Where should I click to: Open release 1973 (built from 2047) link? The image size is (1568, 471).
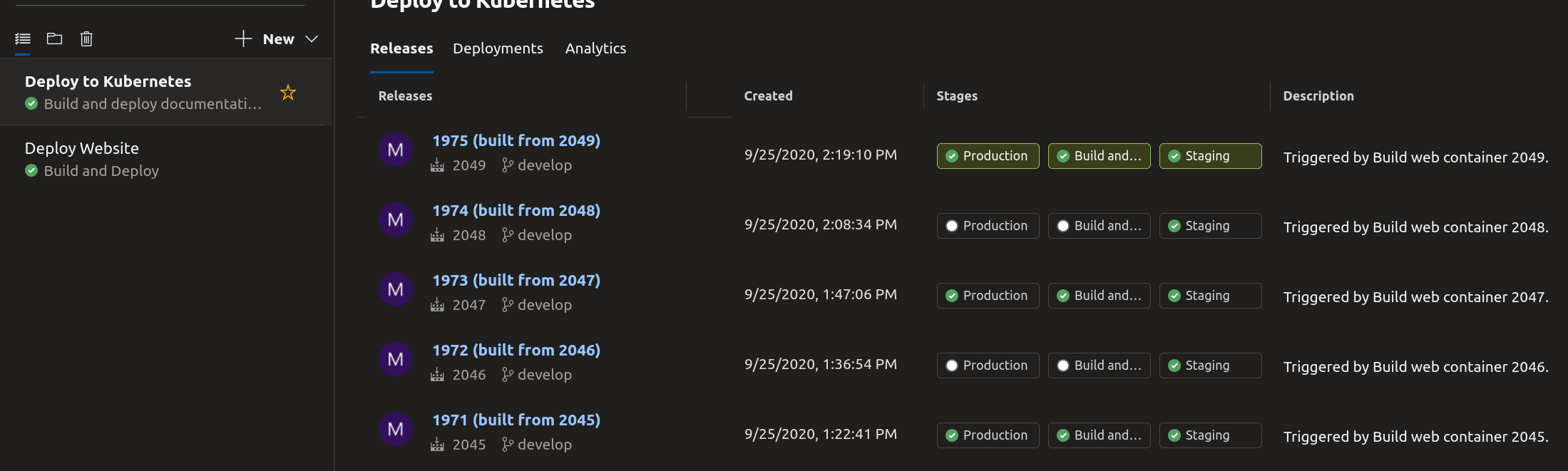point(516,281)
